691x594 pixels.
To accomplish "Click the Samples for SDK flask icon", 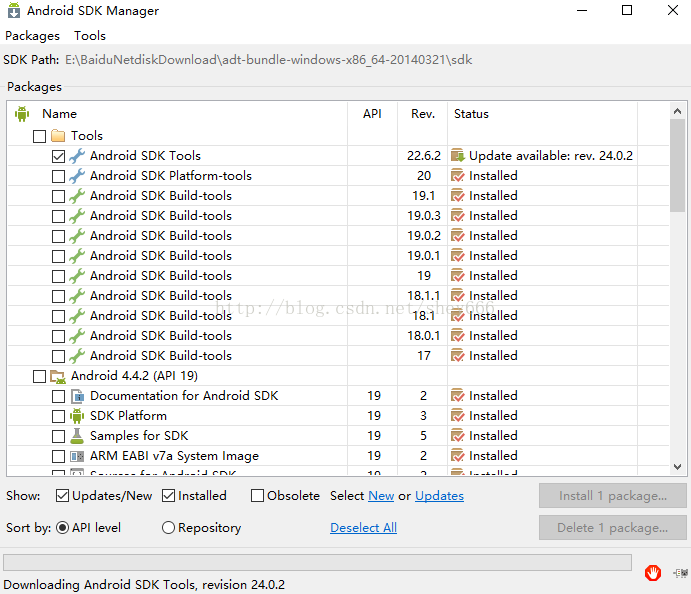I will click(77, 436).
